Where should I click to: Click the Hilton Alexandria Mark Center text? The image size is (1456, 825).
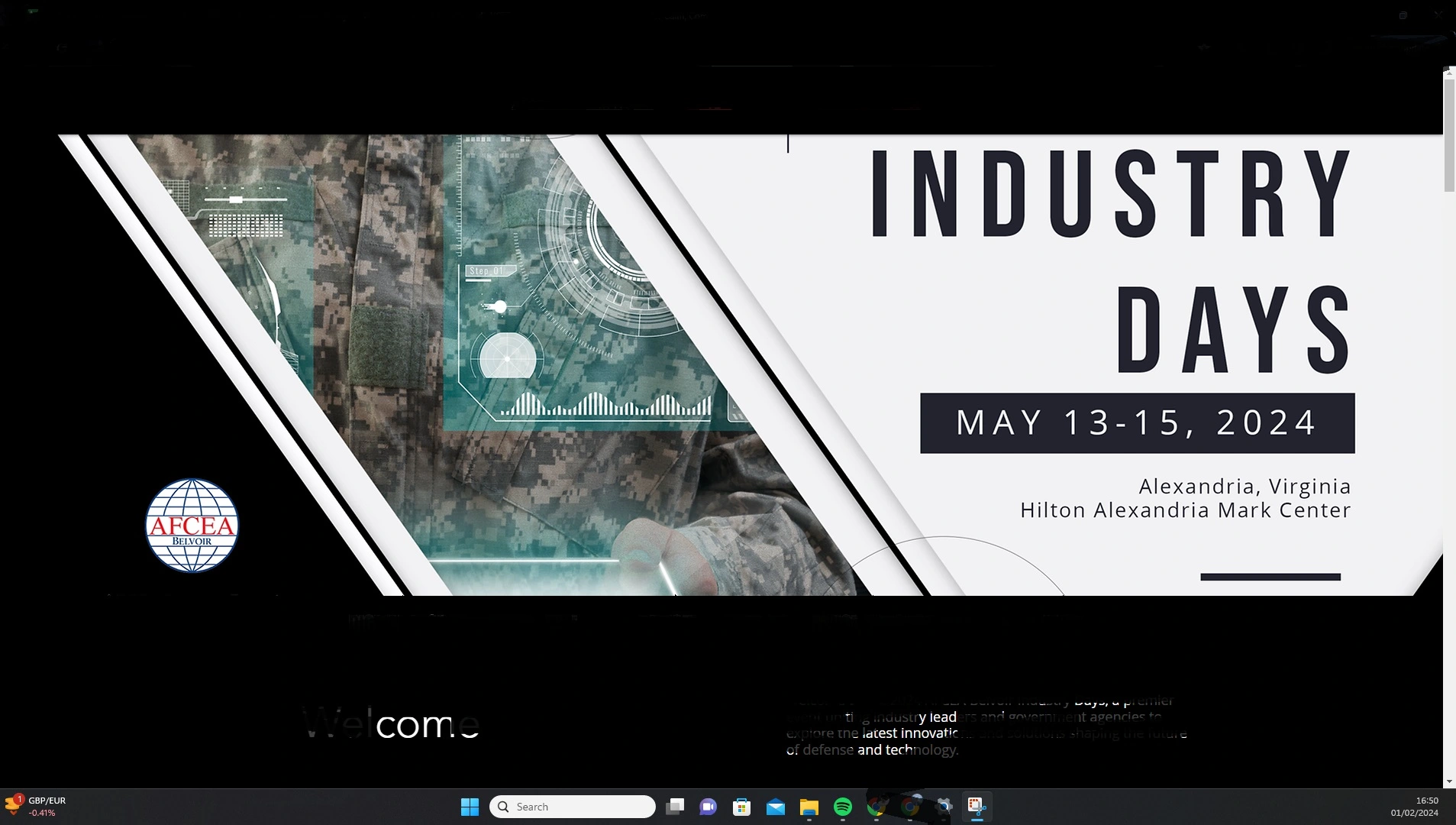point(1185,510)
